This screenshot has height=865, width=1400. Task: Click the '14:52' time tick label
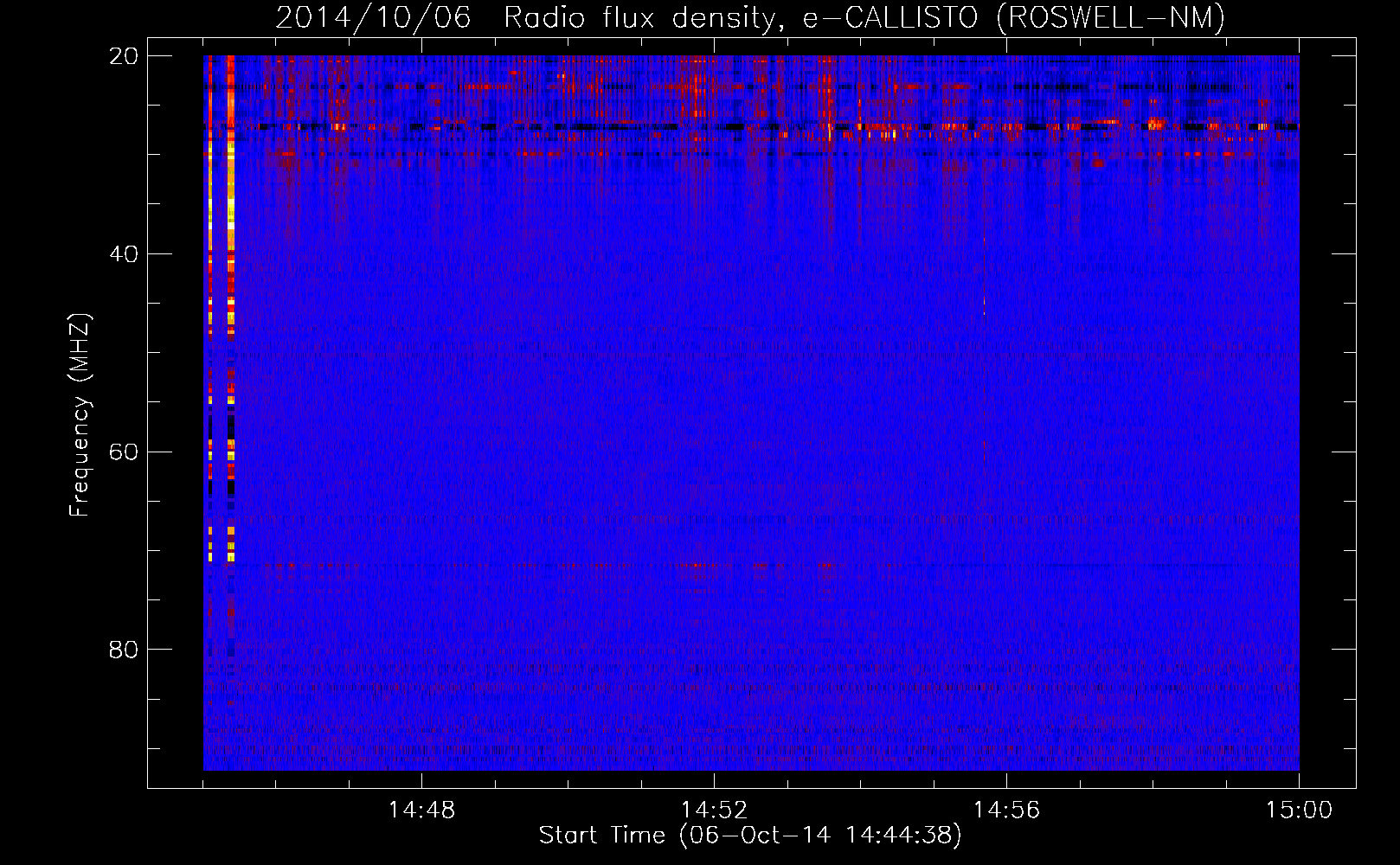point(714,810)
